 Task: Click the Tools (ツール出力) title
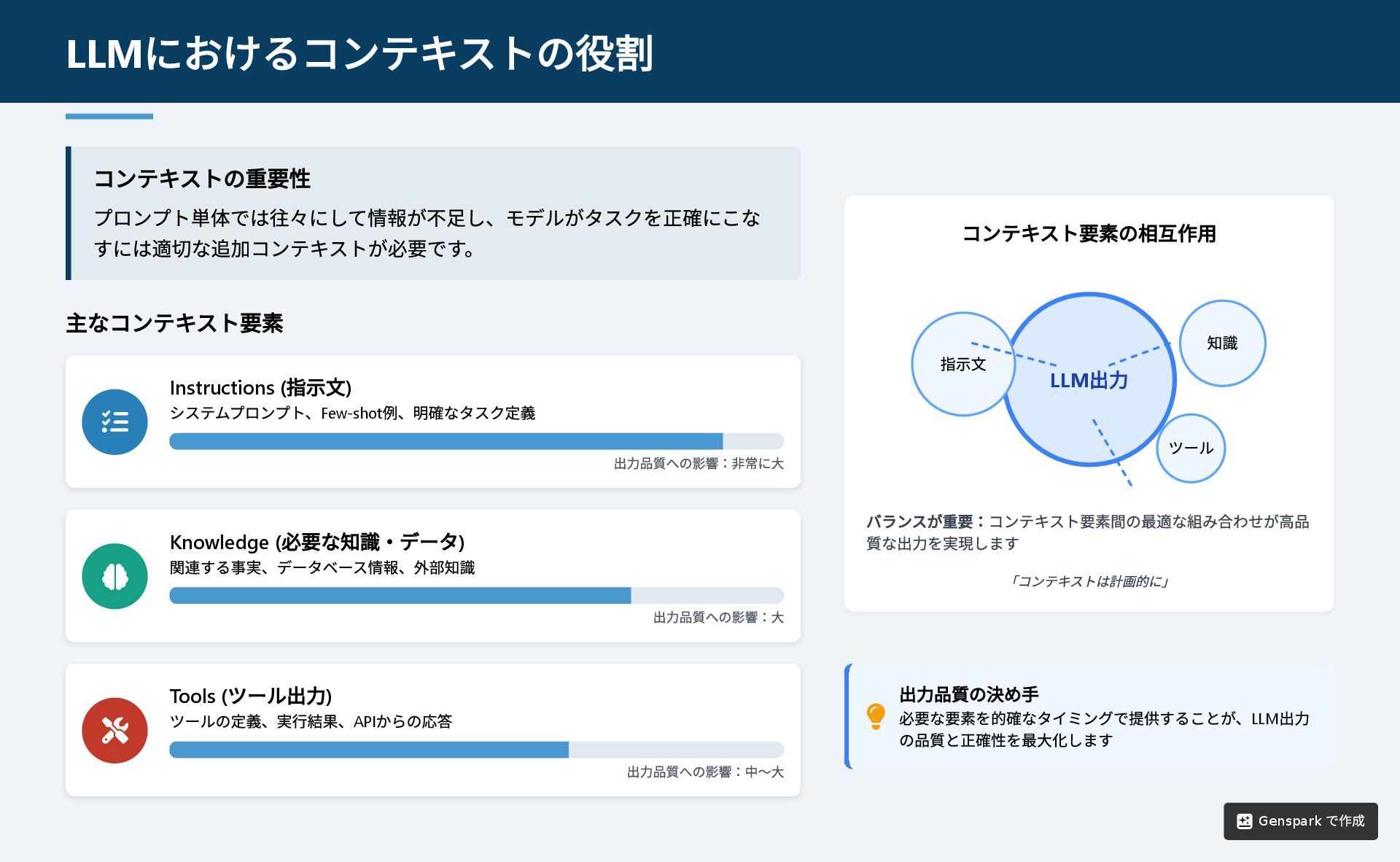251,696
